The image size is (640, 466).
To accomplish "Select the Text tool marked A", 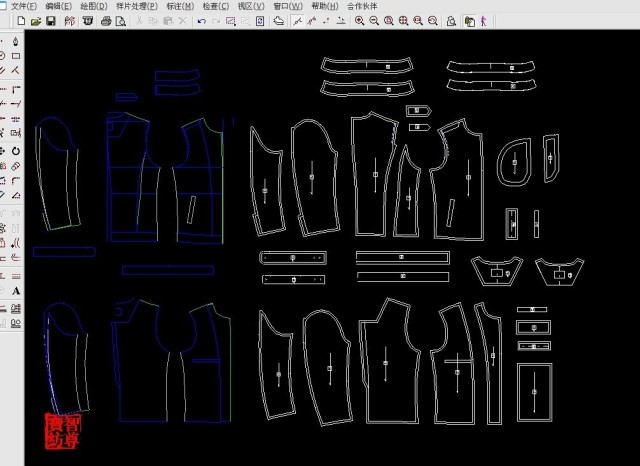I will [x=16, y=291].
